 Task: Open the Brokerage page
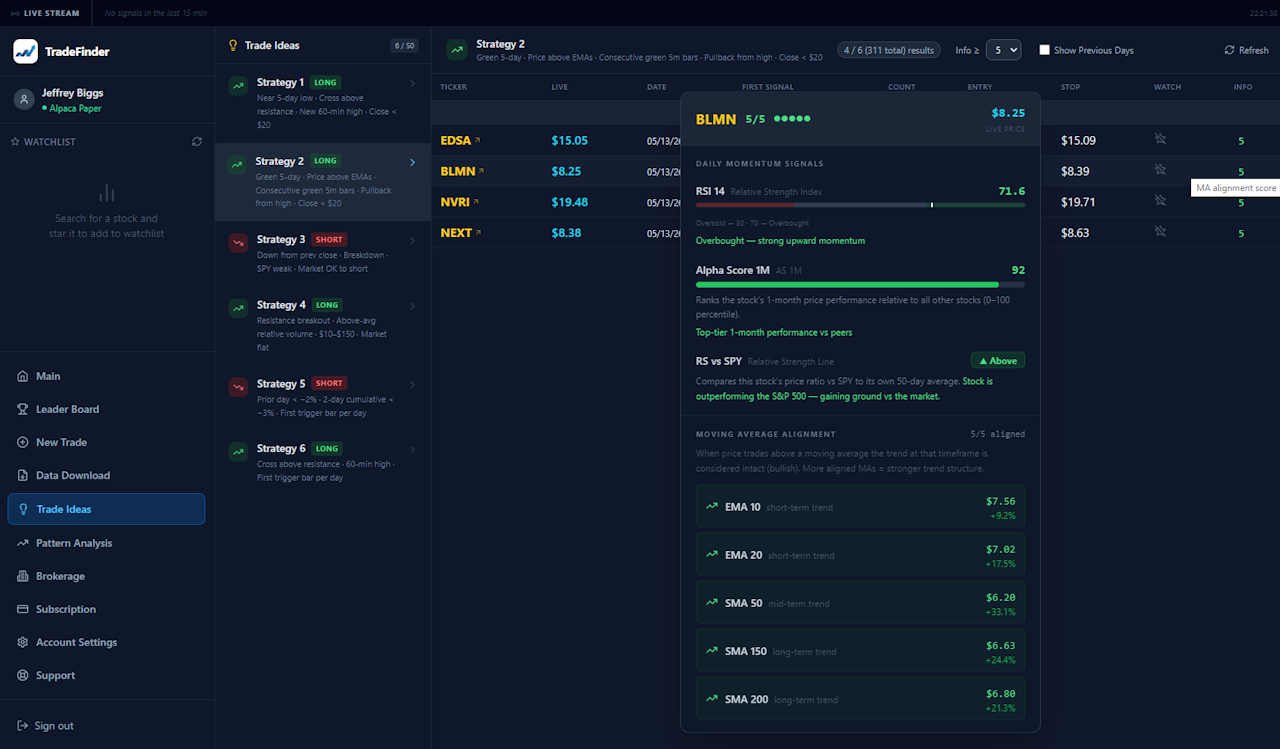[x=106, y=576]
